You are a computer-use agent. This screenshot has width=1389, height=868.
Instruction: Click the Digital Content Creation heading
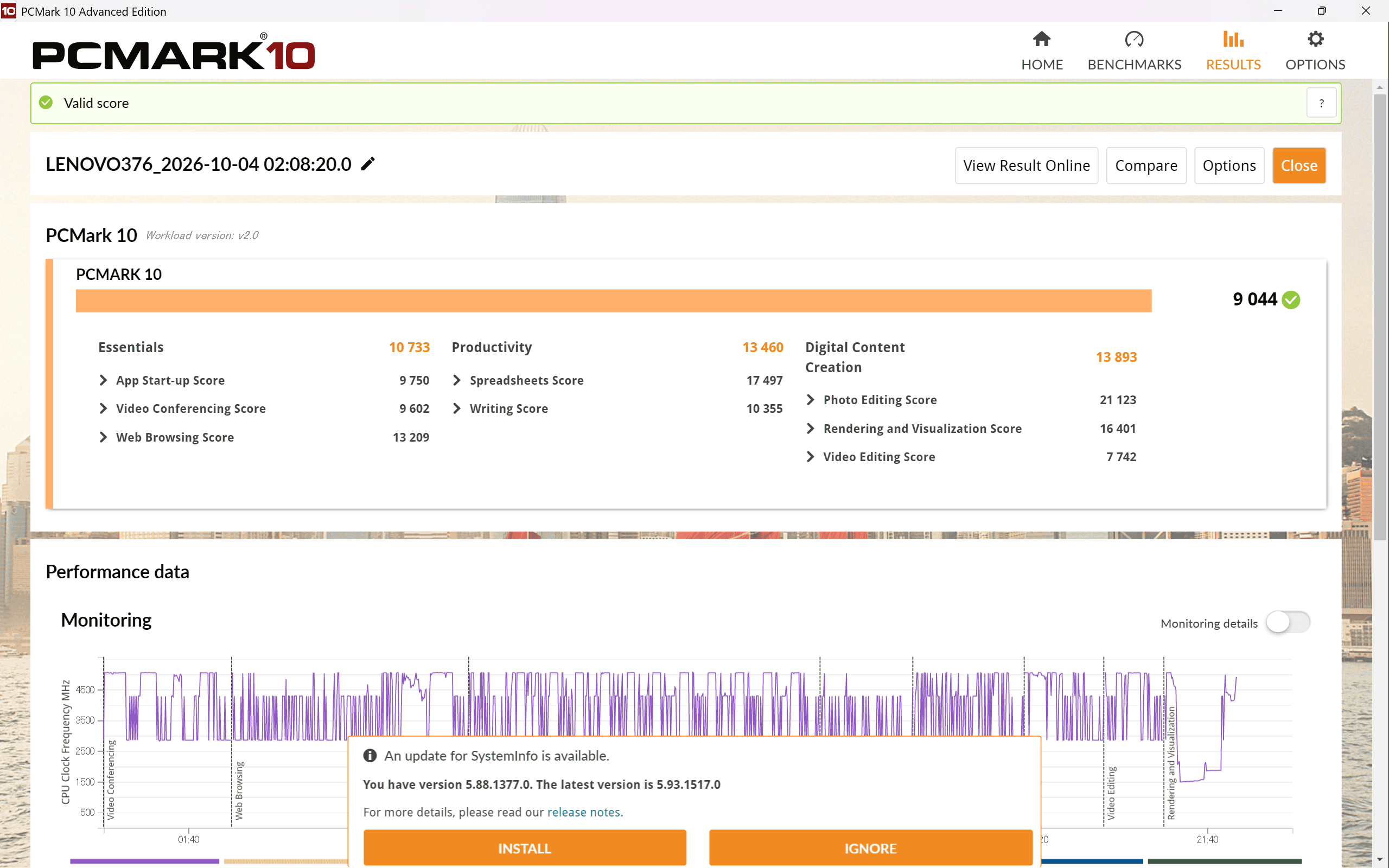point(855,356)
